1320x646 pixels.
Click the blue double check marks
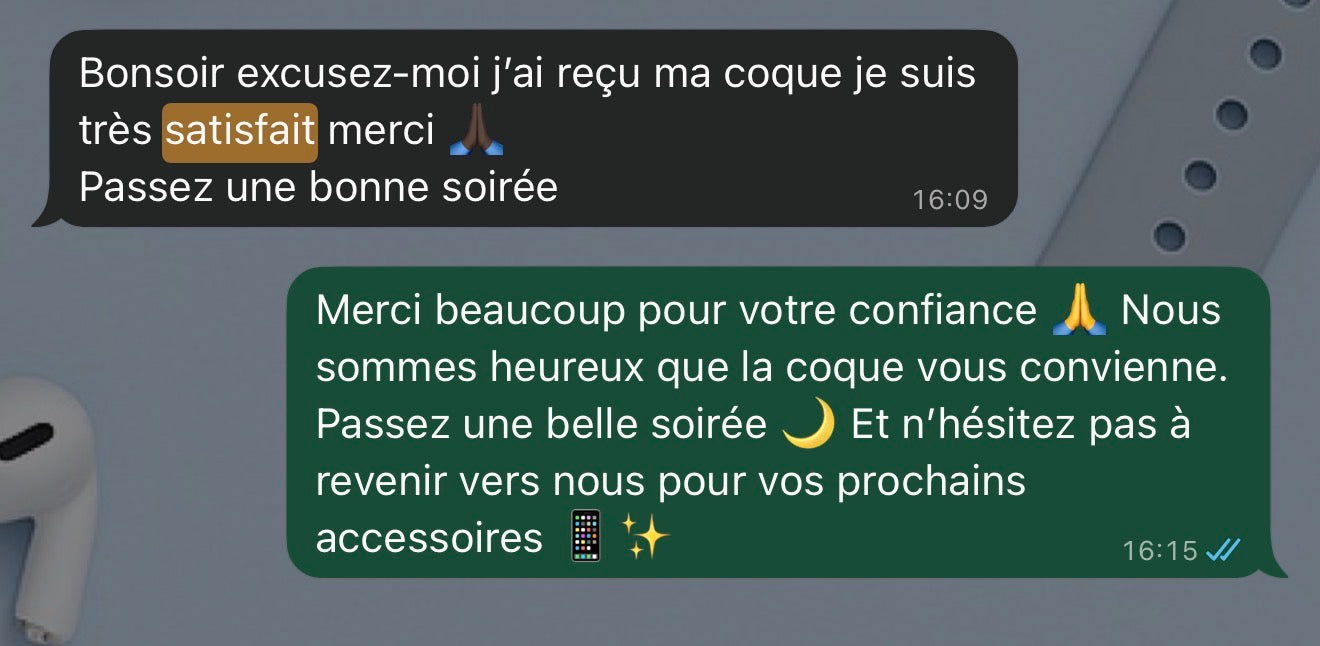tap(1223, 550)
